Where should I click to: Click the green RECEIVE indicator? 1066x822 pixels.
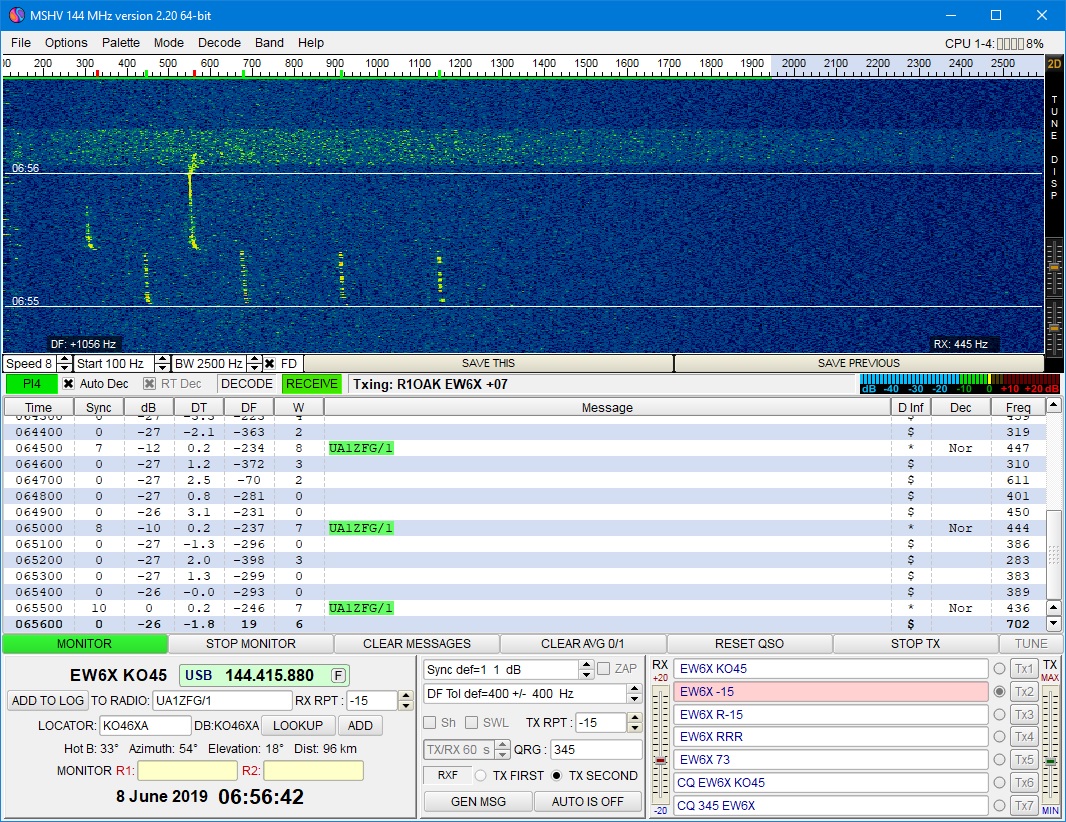click(311, 384)
